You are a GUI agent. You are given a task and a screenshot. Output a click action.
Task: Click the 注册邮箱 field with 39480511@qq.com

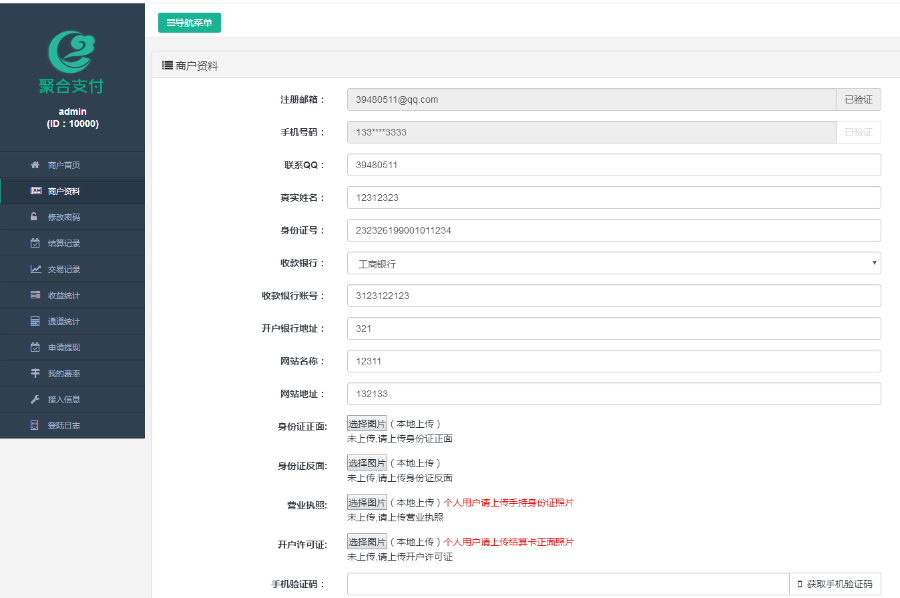(591, 99)
